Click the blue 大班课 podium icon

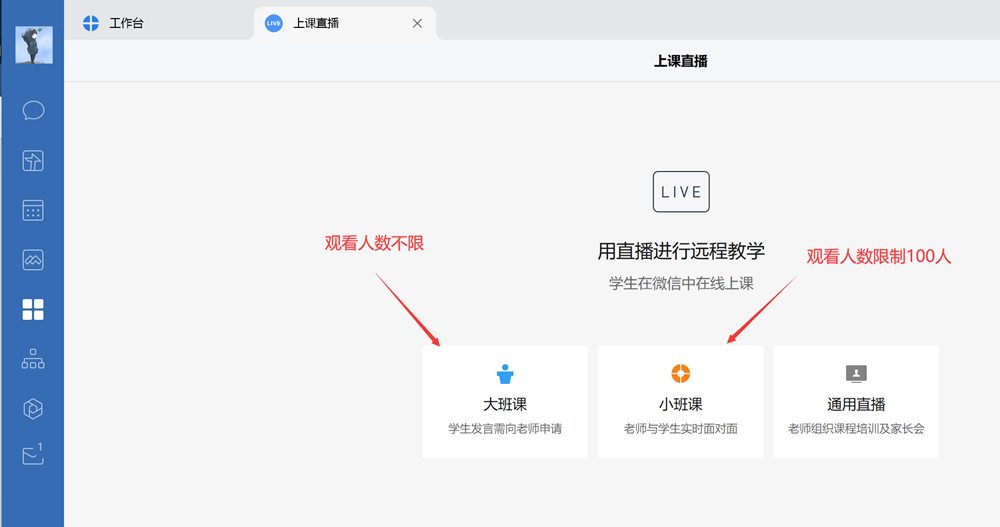505,374
